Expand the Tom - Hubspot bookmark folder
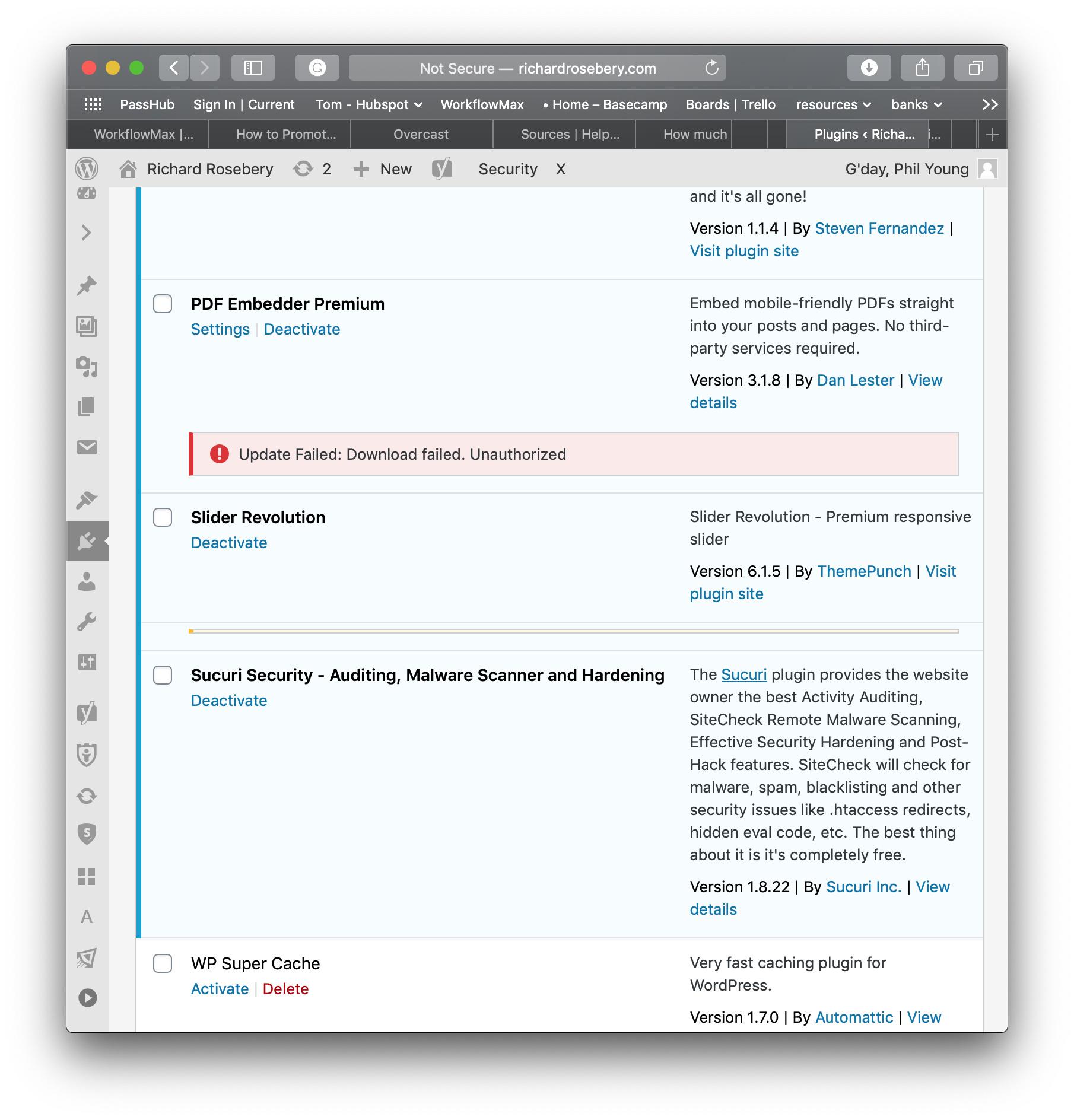The width and height of the screenshot is (1074, 1120). tap(369, 104)
